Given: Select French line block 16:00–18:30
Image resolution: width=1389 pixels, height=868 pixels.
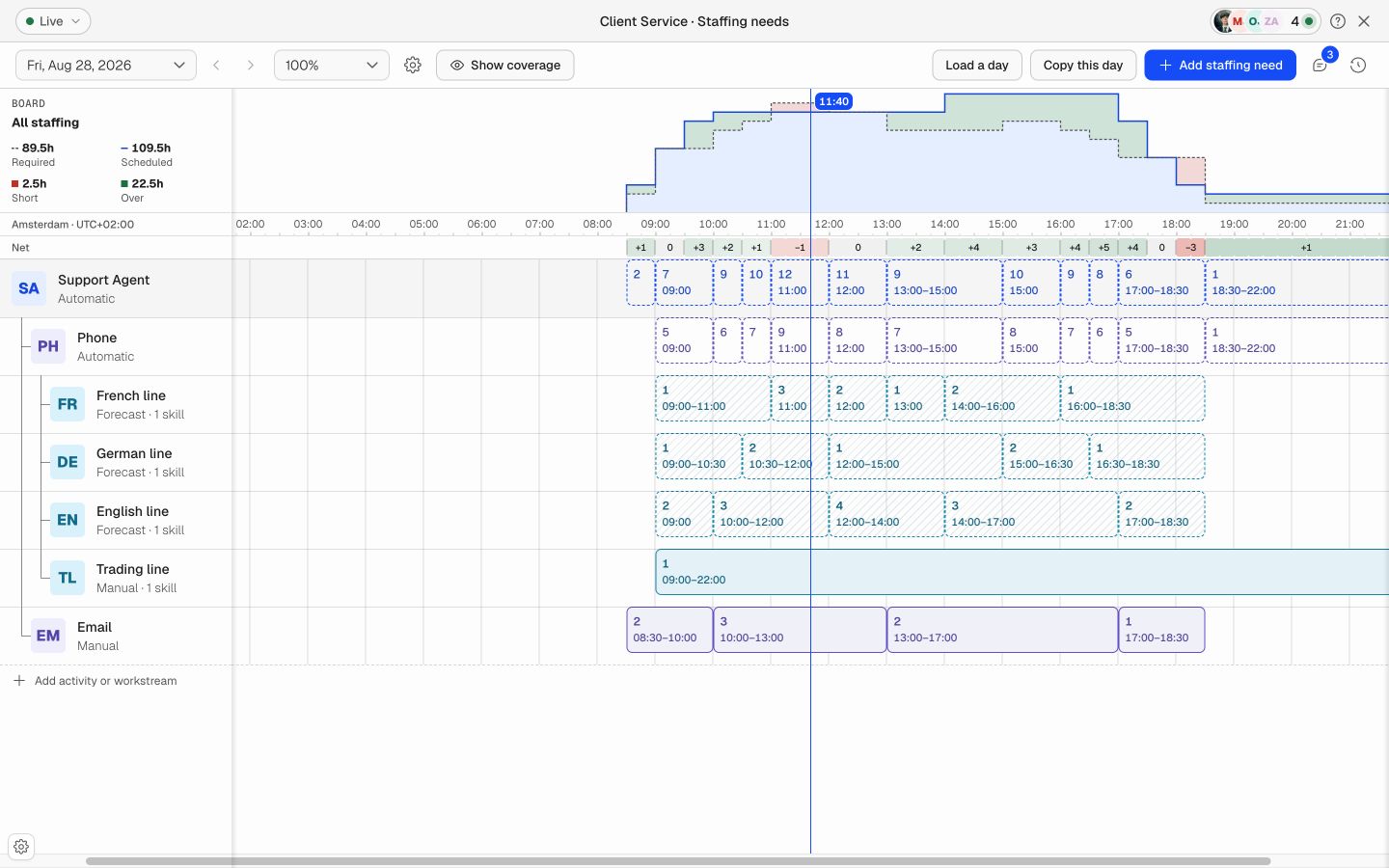Looking at the screenshot, I should point(1132,398).
